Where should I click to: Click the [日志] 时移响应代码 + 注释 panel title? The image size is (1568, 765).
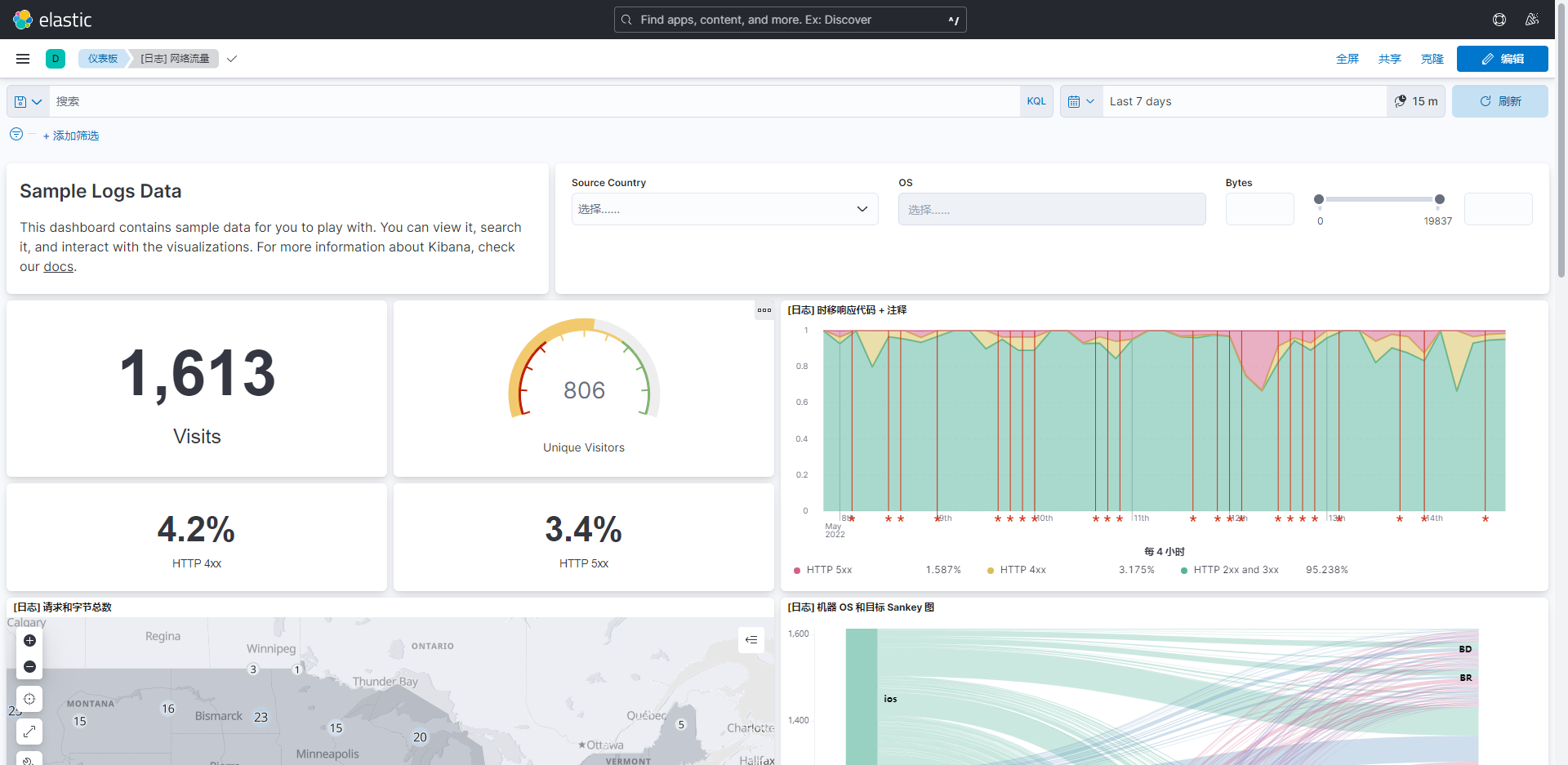click(847, 310)
